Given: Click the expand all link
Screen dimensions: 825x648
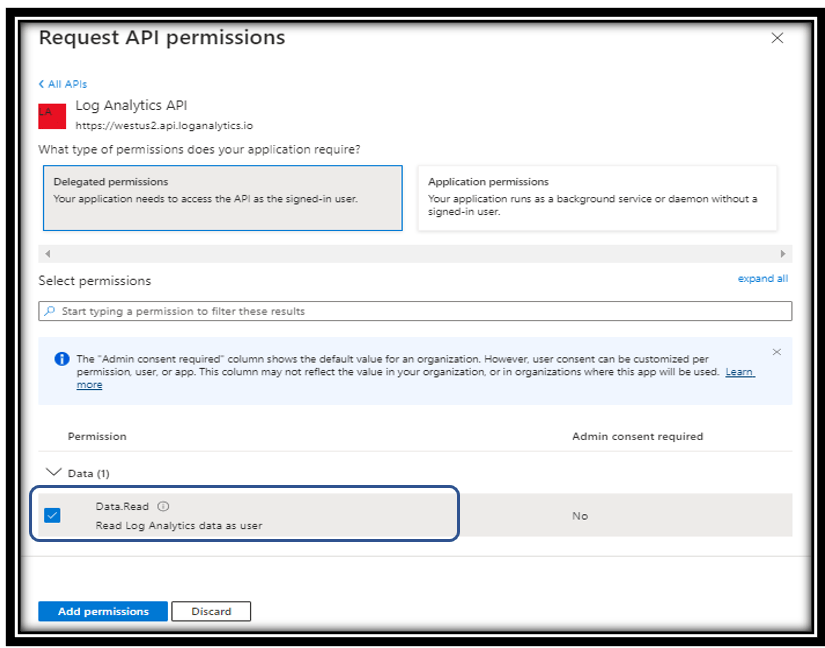Looking at the screenshot, I should pyautogui.click(x=763, y=279).
